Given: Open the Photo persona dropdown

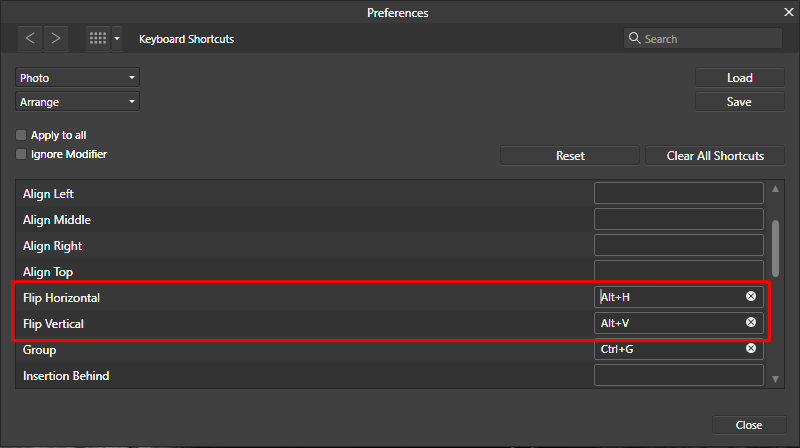Looking at the screenshot, I should tap(77, 78).
